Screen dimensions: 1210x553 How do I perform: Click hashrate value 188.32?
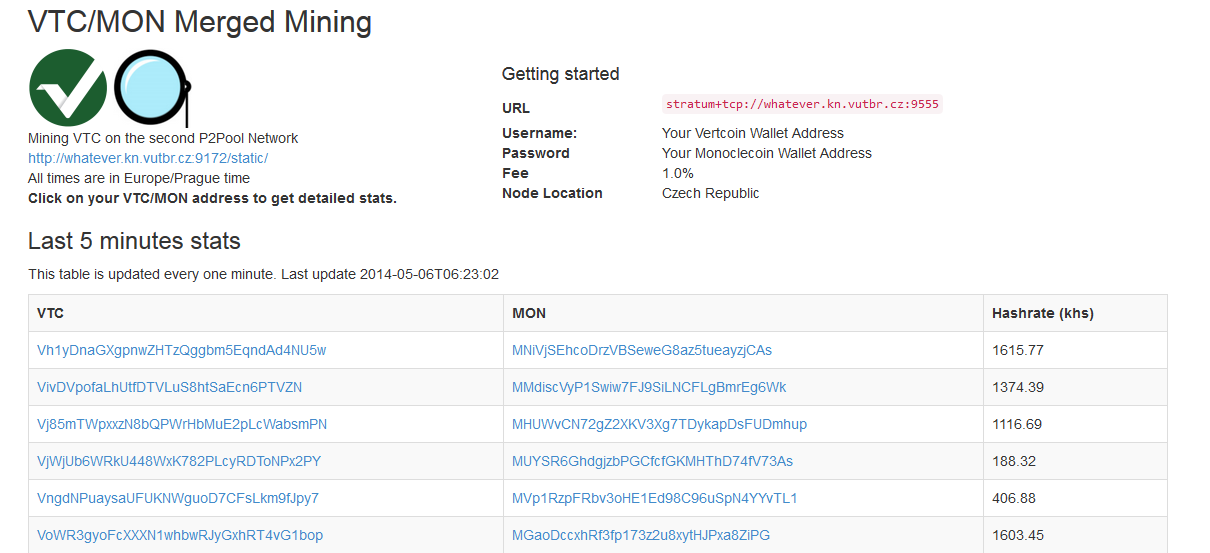point(1014,461)
